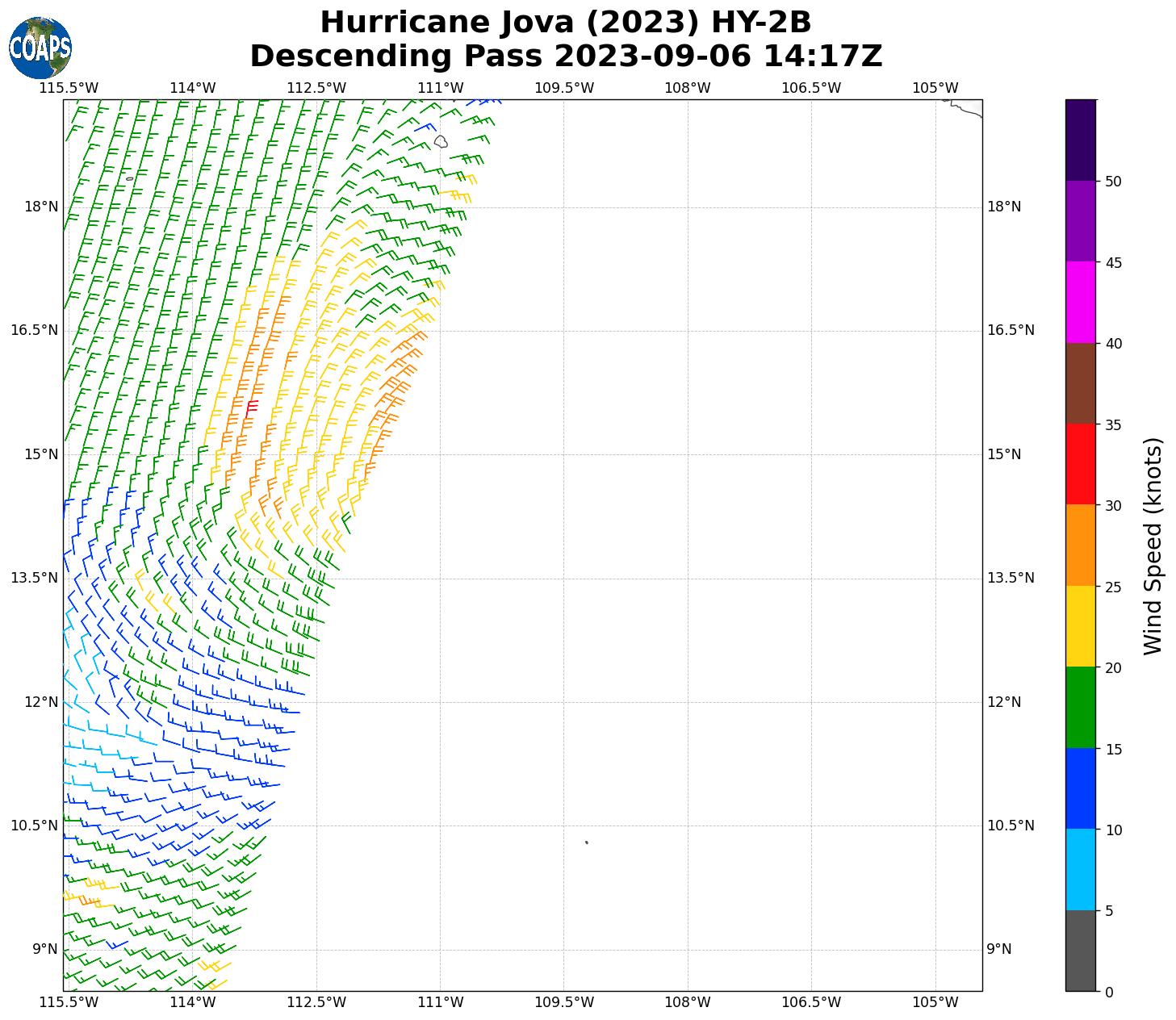Pick the orange 25–30 knot colorbar segment
This screenshot has height=1020, width=1176.
(1080, 545)
